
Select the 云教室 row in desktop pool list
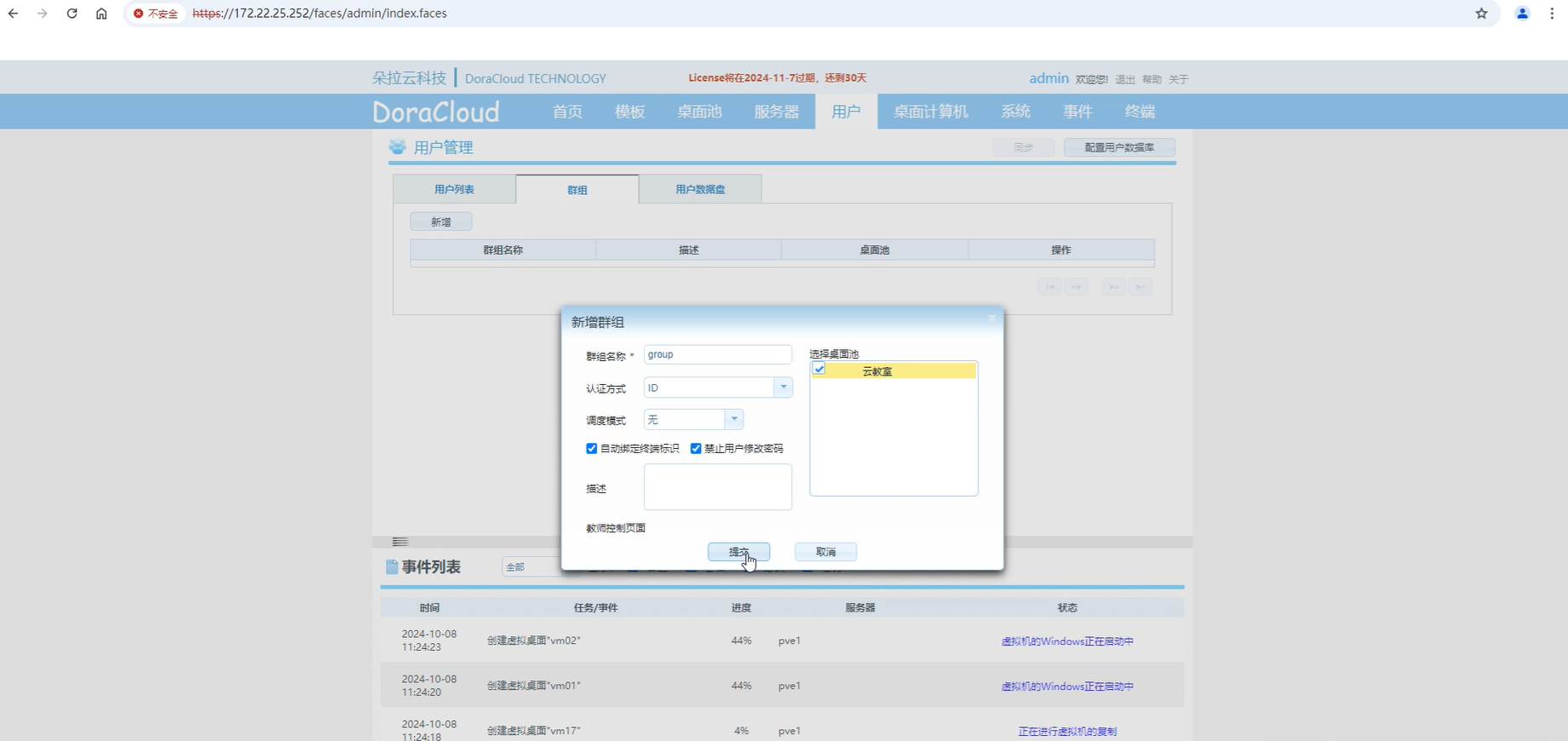893,371
